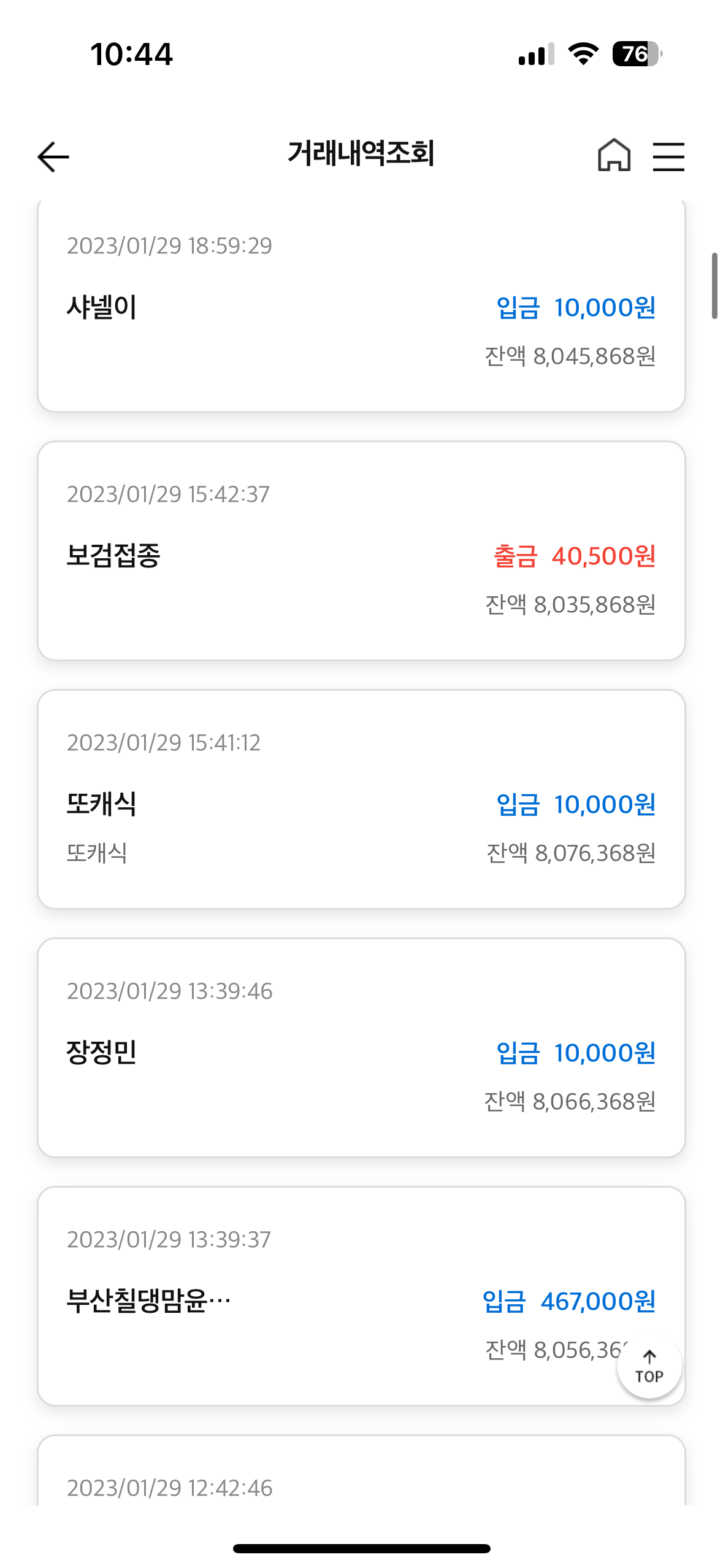Viewport: 723px width, 1568px height.
Task: Tap the Wi-Fi status icon
Action: (x=583, y=54)
